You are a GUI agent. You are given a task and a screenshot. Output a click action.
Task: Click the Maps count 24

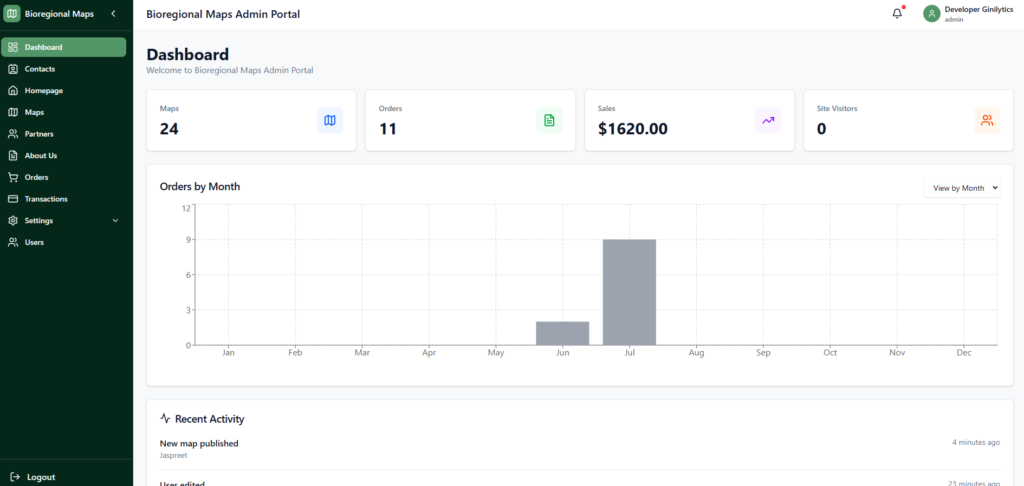[x=169, y=129]
